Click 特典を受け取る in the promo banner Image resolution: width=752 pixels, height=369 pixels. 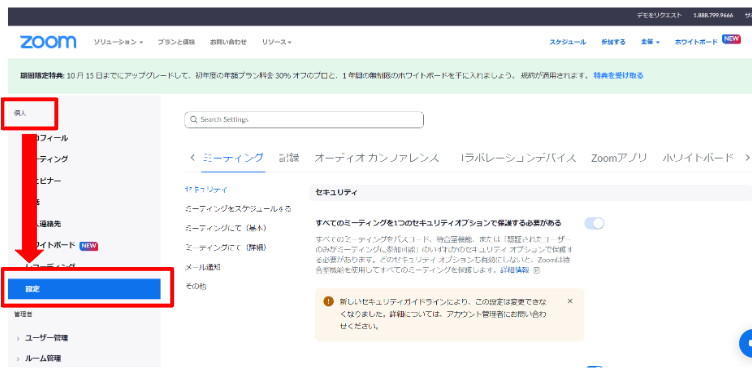[618, 75]
